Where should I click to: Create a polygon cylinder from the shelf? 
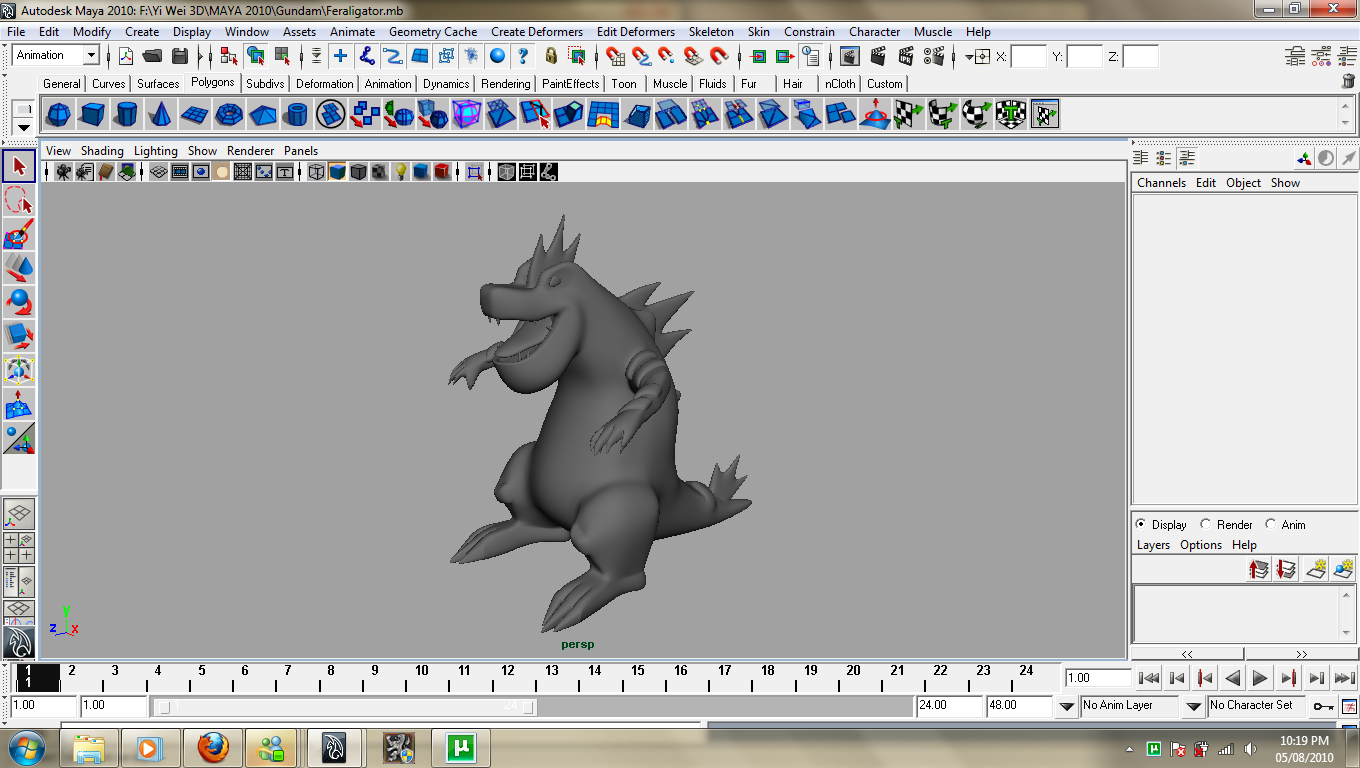pyautogui.click(x=126, y=115)
